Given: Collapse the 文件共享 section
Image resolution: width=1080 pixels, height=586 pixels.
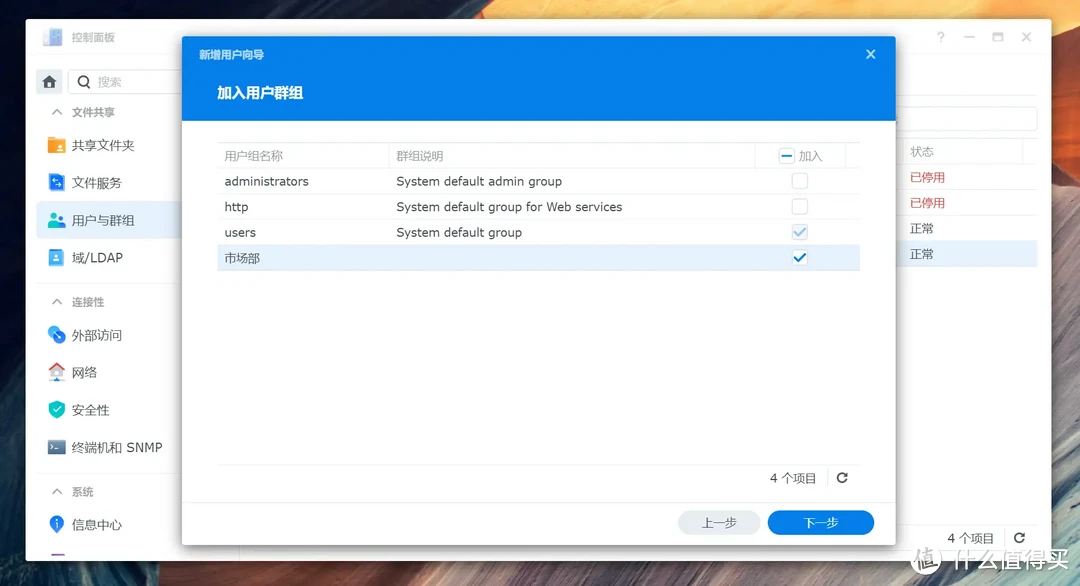Looking at the screenshot, I should pyautogui.click(x=54, y=112).
